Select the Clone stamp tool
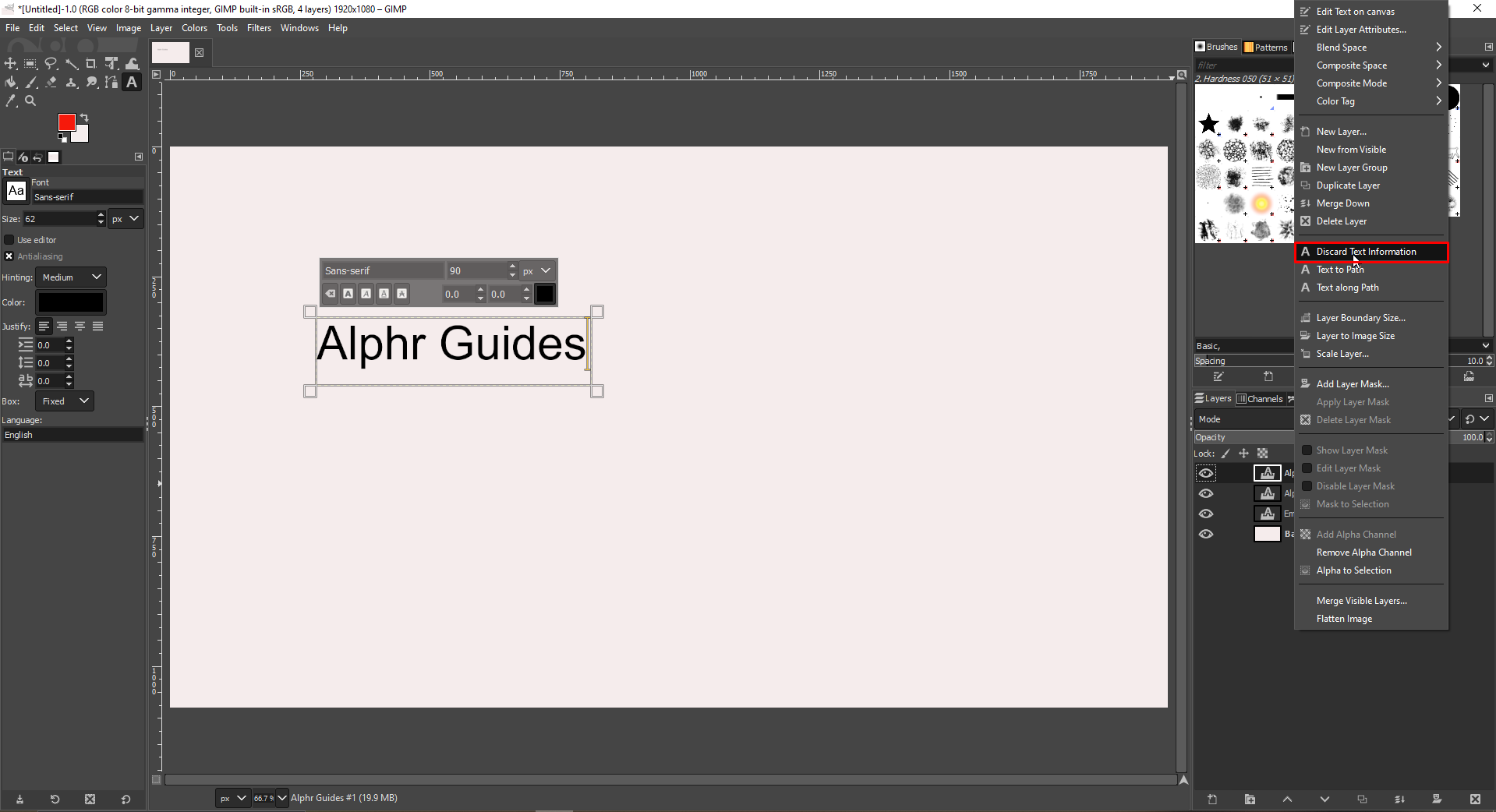 72,83
